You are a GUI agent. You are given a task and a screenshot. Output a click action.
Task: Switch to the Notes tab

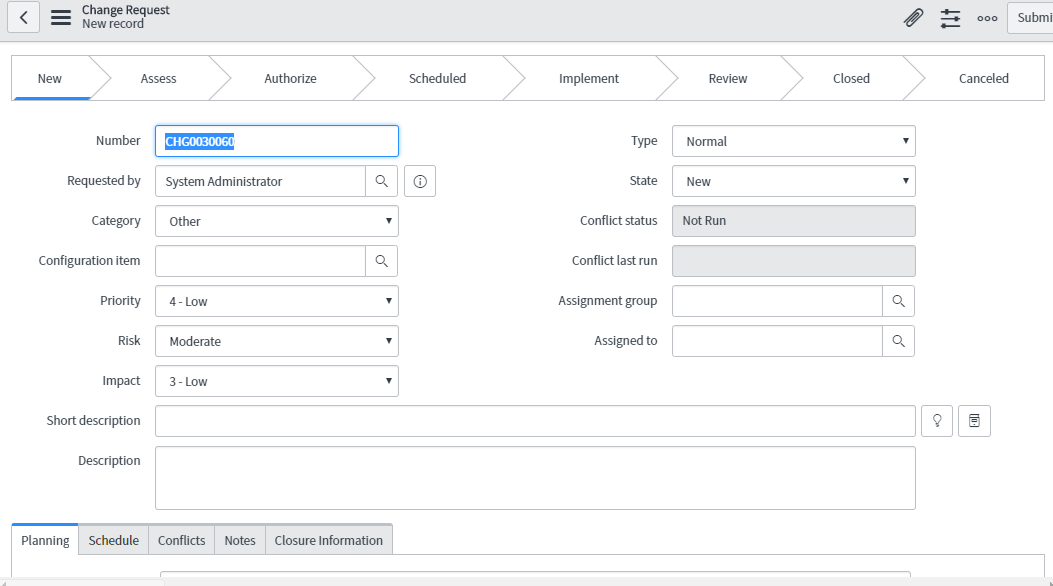click(240, 540)
